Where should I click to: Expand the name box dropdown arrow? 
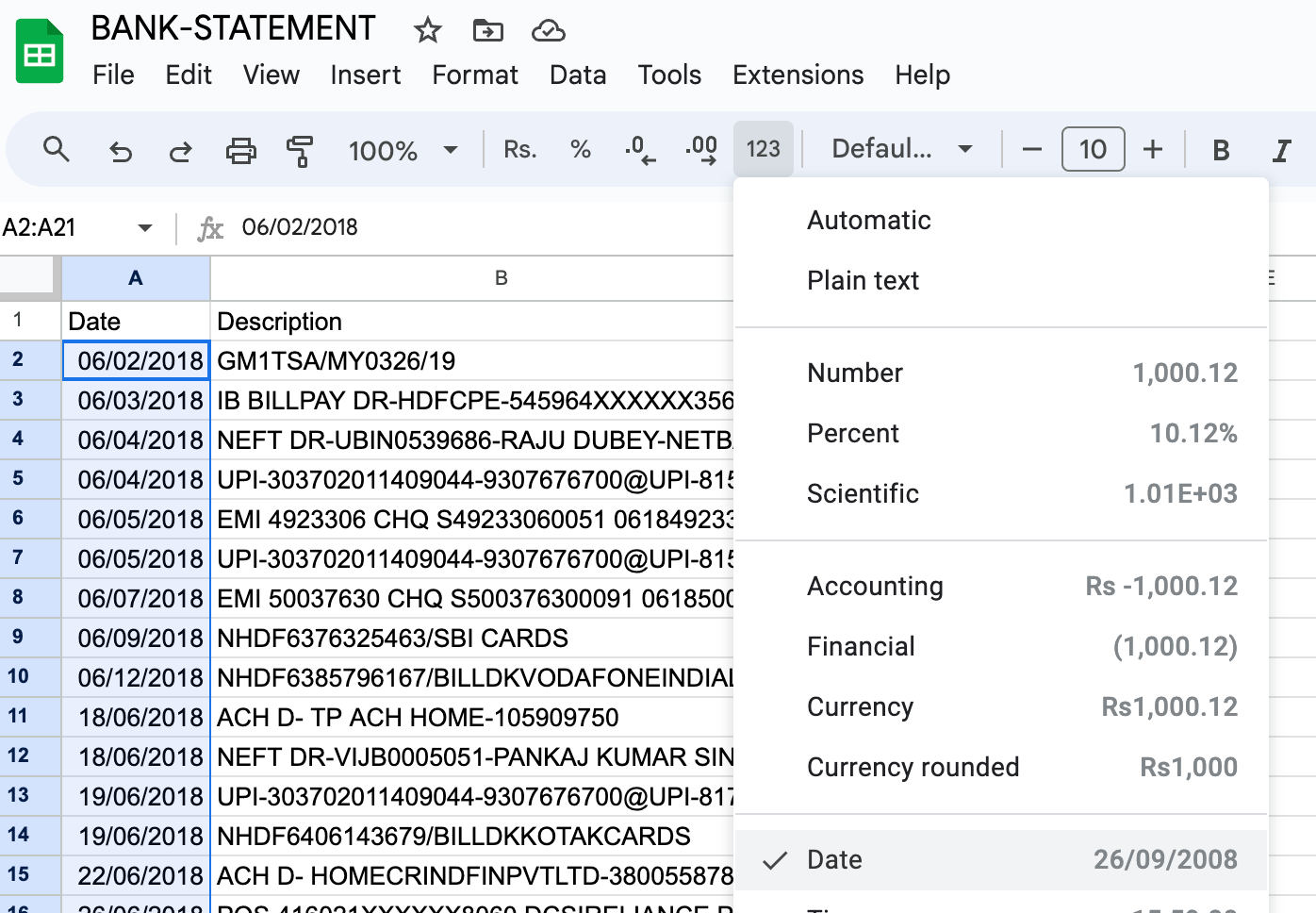click(x=145, y=227)
